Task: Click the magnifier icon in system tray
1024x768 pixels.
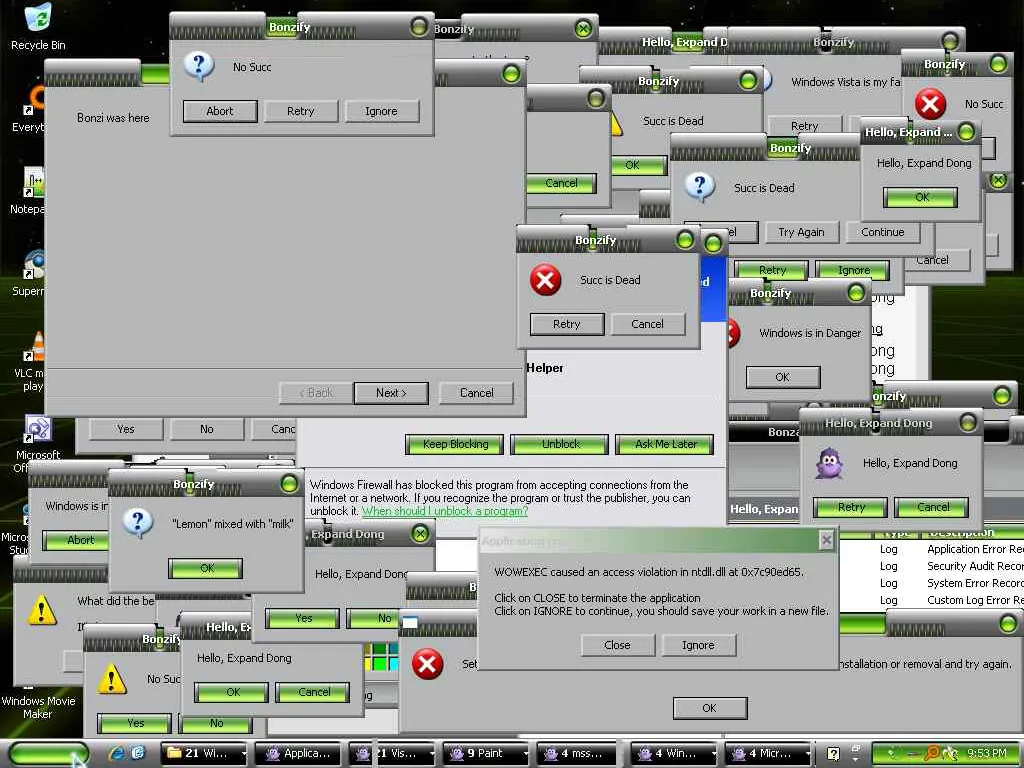Action: 932,754
